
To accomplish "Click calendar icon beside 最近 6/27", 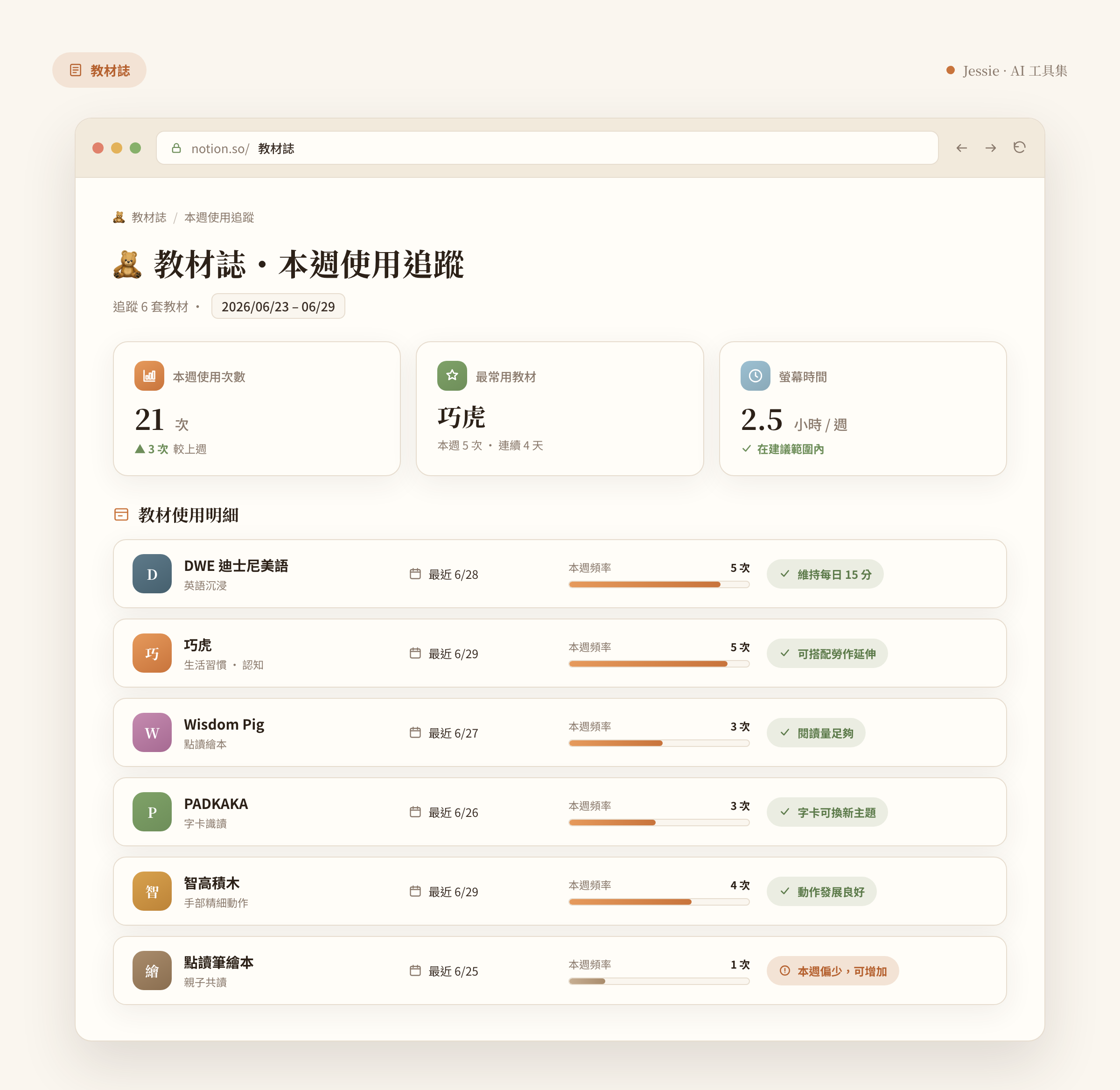I will (415, 733).
